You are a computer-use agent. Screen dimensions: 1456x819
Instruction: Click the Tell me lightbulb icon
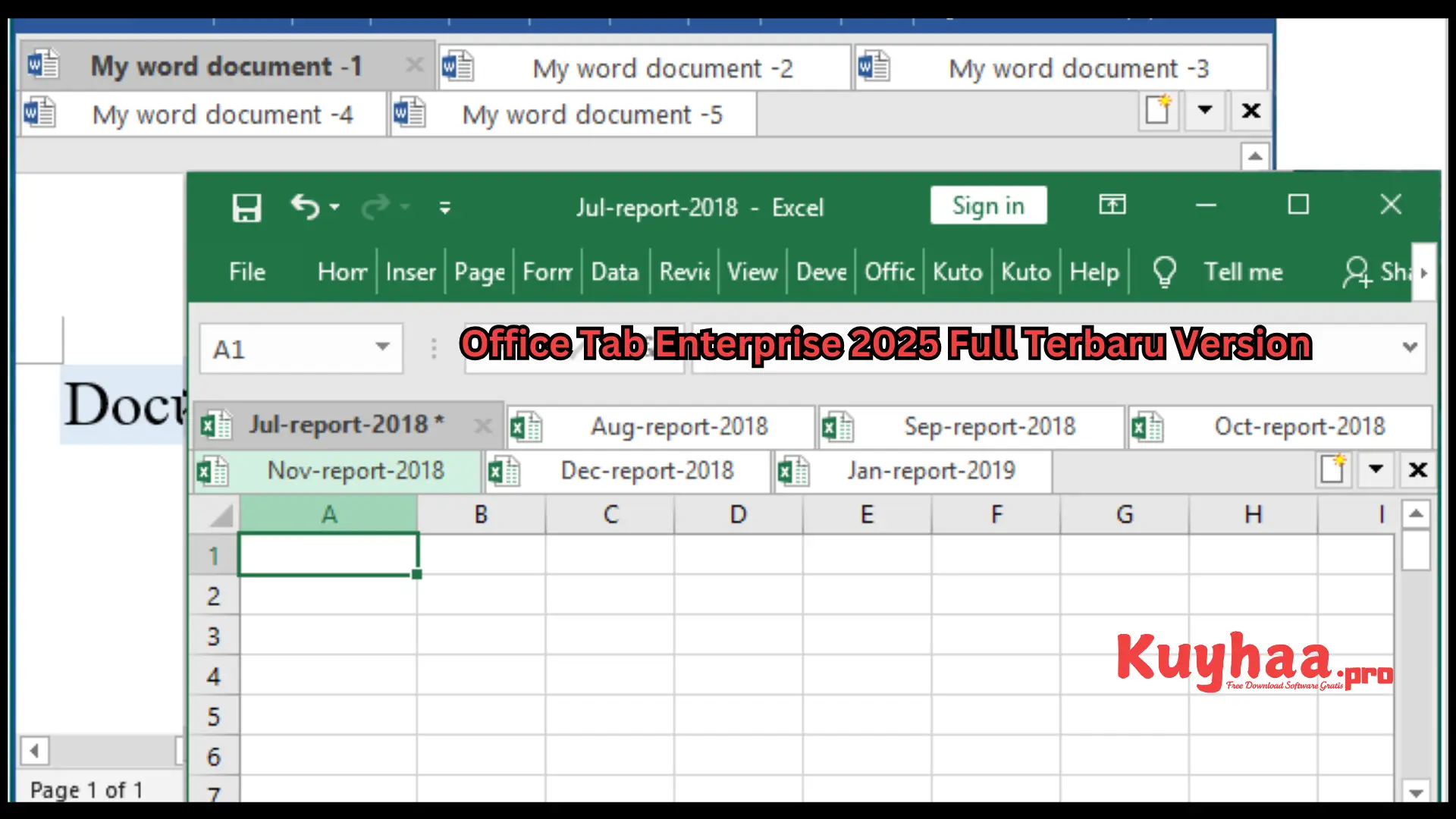(1165, 271)
